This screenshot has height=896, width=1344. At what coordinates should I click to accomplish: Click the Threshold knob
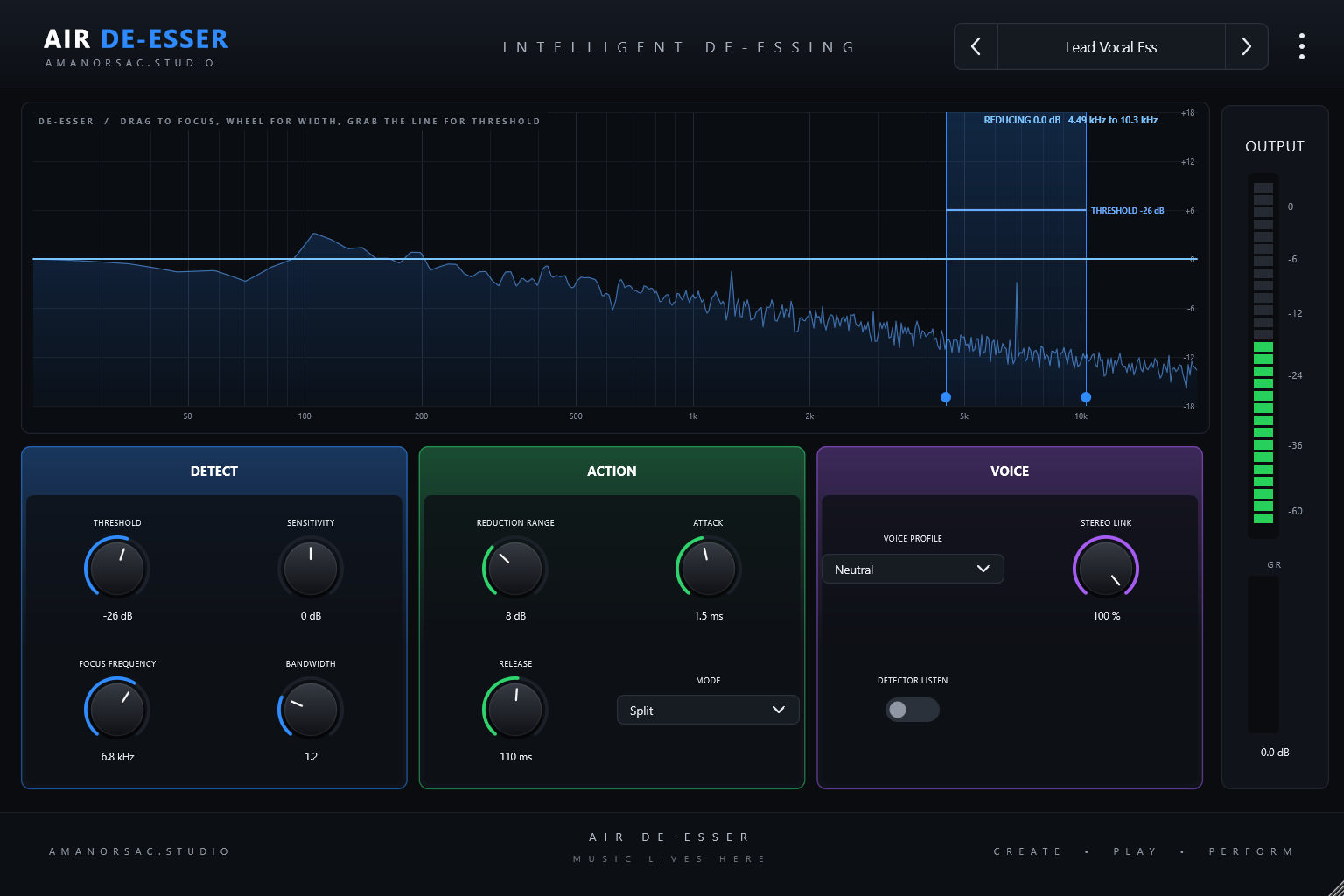[117, 568]
